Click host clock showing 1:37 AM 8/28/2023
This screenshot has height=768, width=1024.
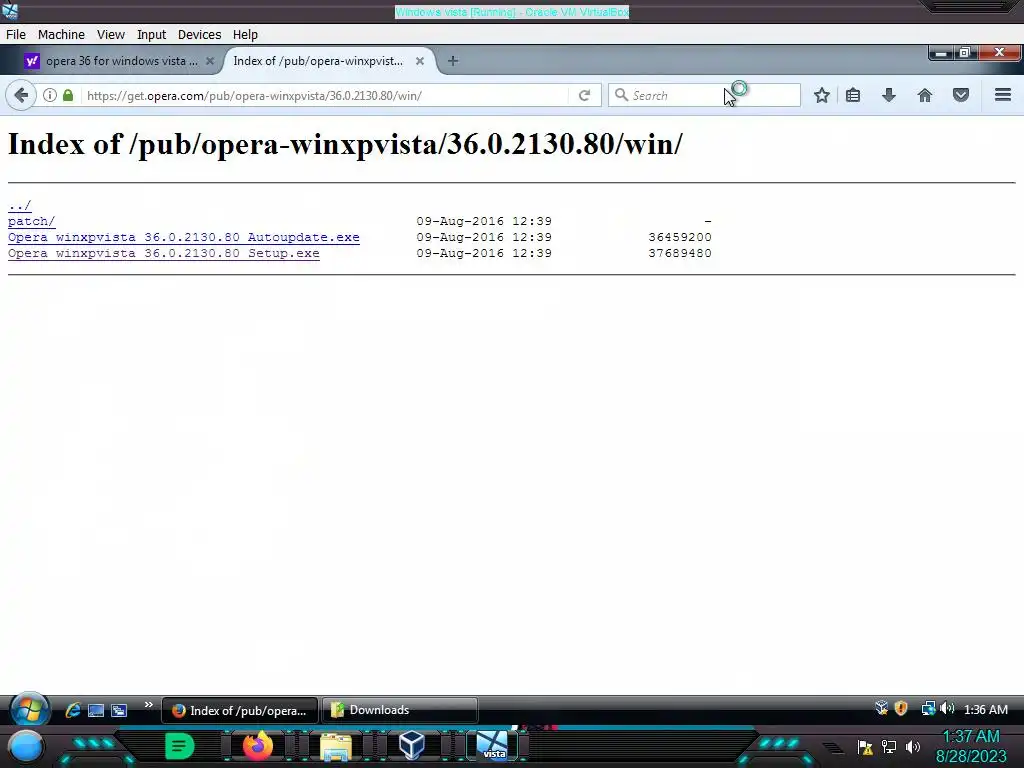[x=970, y=746]
